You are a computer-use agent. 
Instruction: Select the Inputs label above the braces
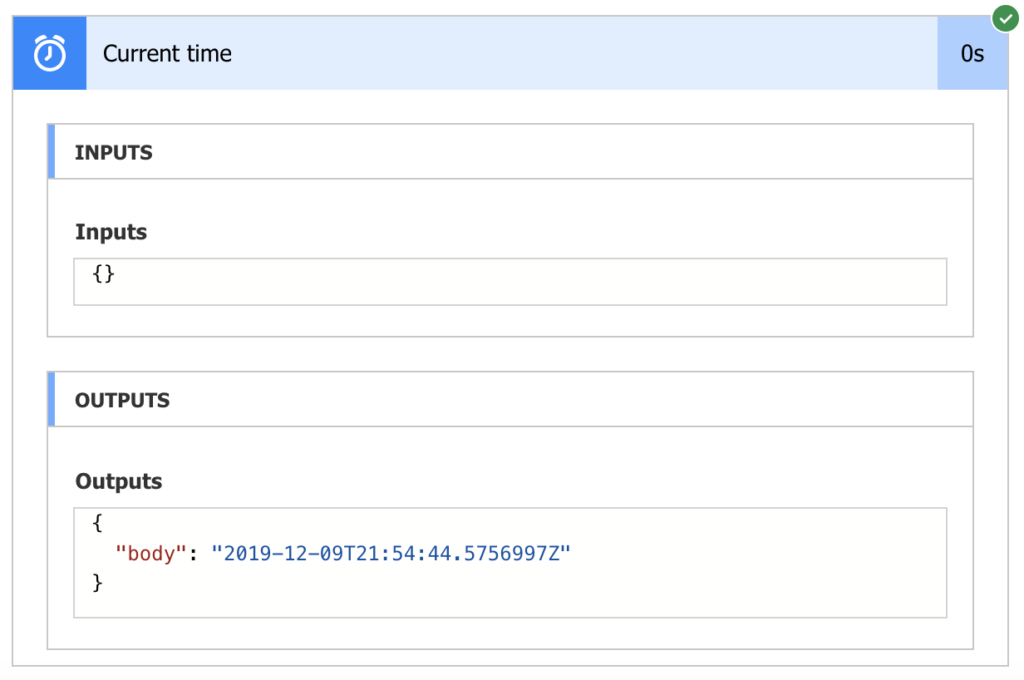(110, 231)
